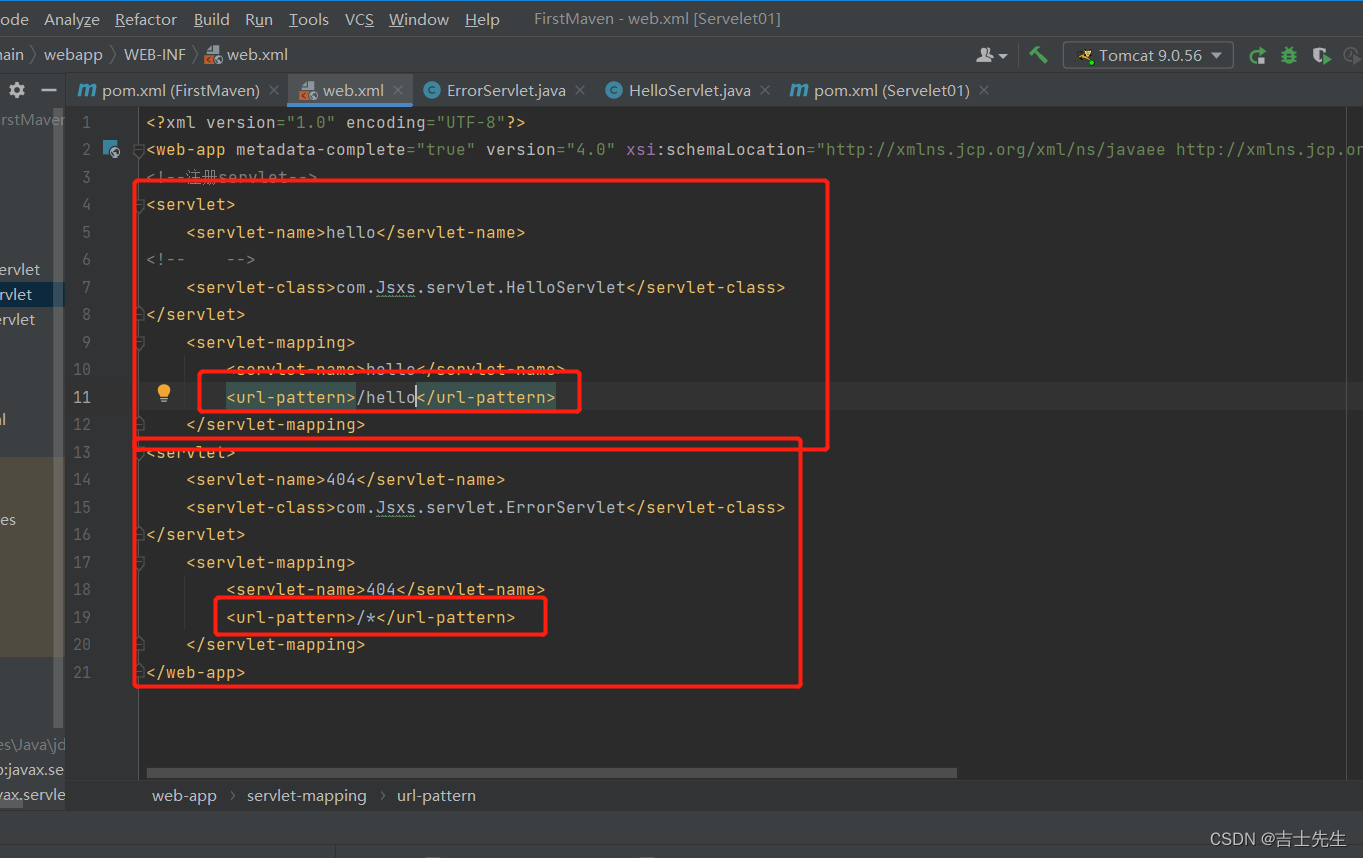
Task: Click the fold end marker on line 16
Action: pos(140,535)
